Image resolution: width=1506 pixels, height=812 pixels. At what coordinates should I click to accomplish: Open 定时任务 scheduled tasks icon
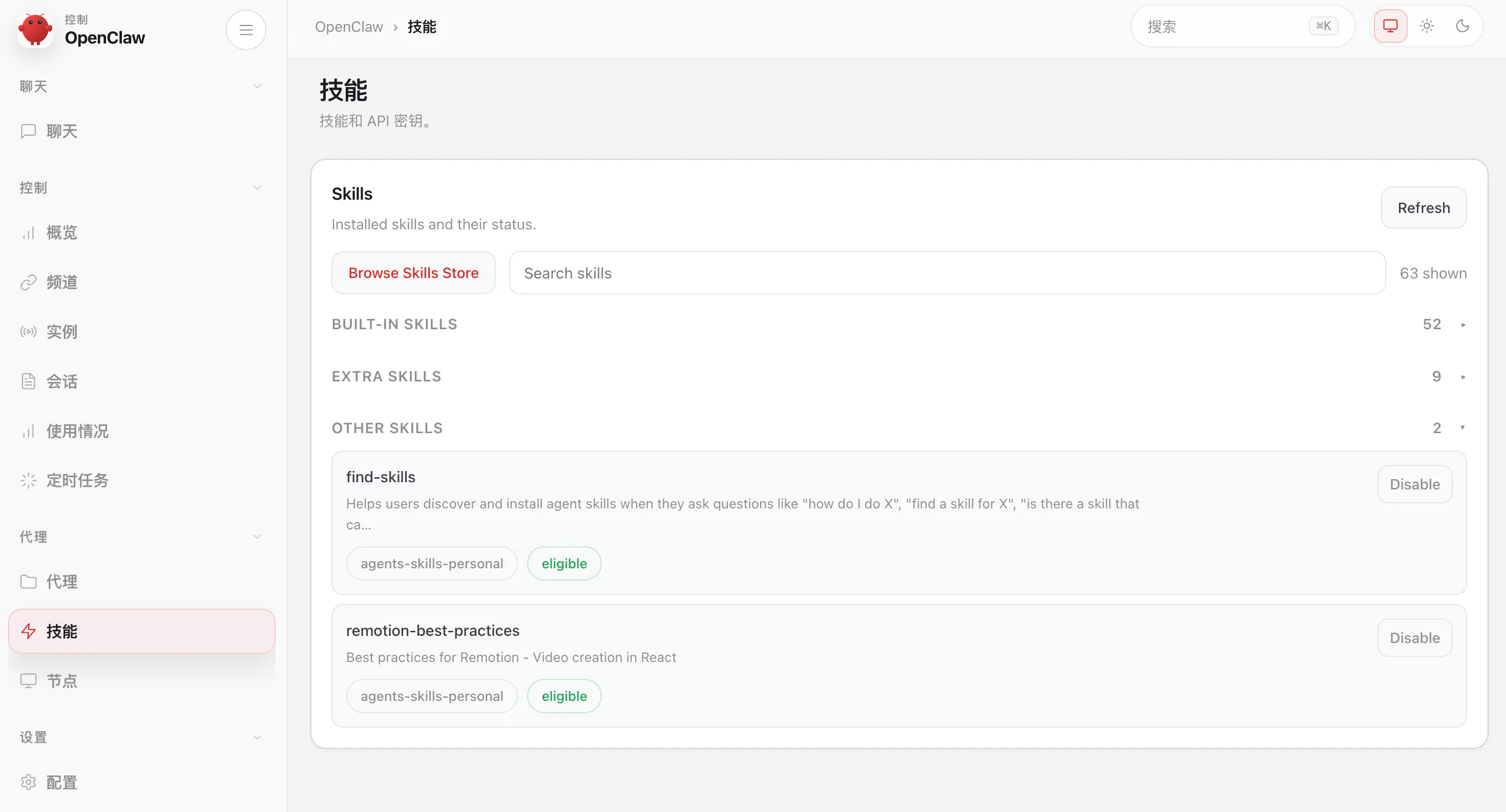coord(28,481)
